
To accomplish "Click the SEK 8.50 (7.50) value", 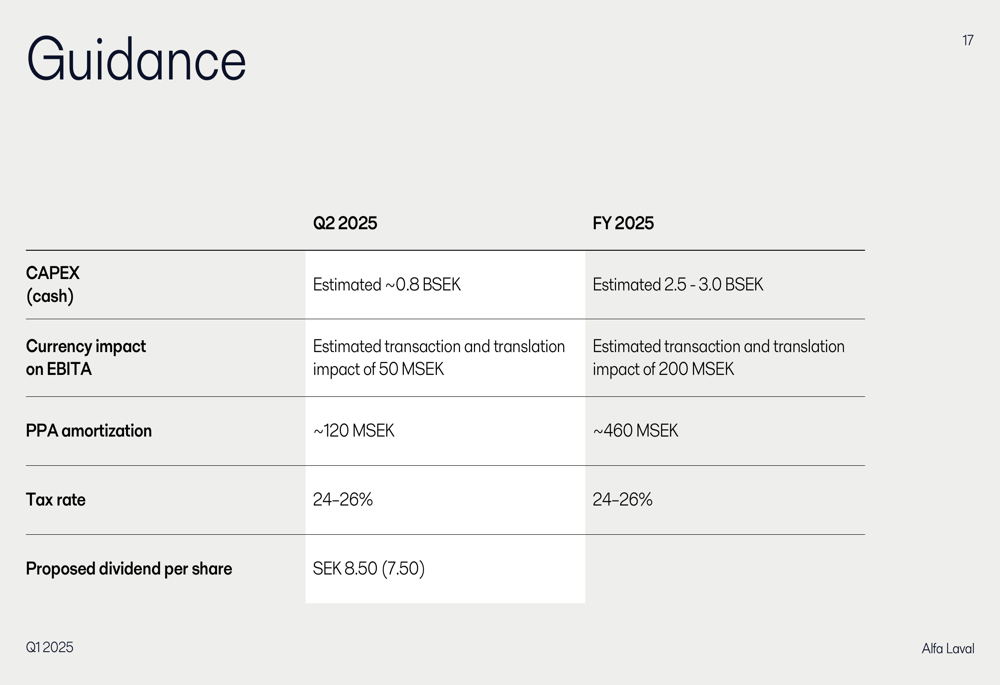I will (369, 569).
